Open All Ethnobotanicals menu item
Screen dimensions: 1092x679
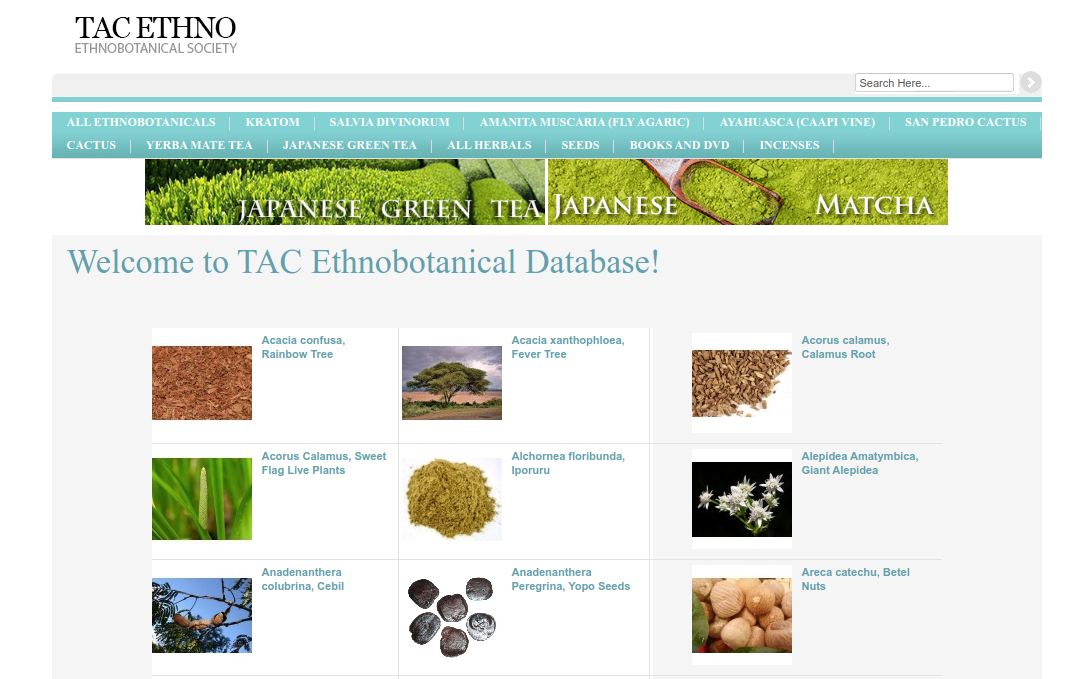(141, 122)
